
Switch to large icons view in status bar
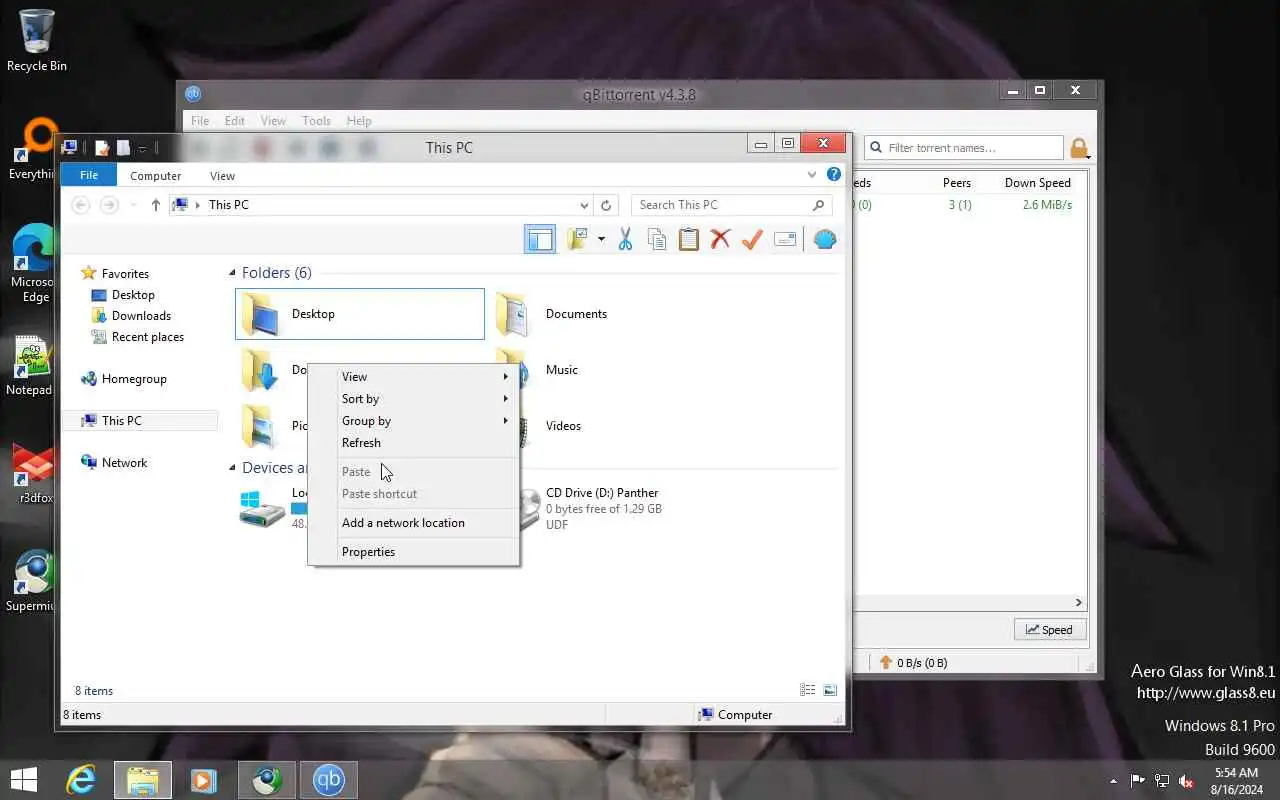830,690
